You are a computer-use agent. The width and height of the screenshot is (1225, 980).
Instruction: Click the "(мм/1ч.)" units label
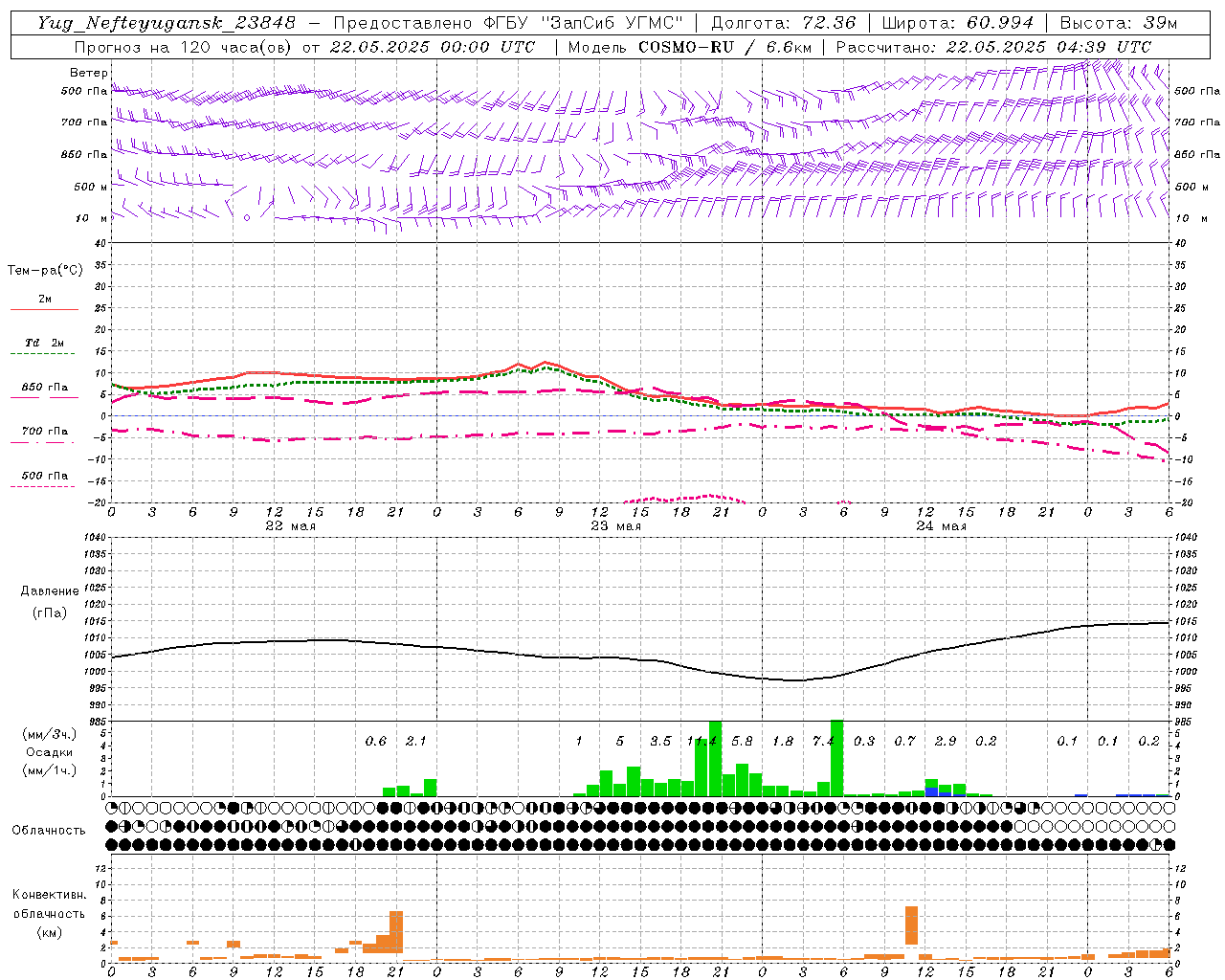point(49,769)
